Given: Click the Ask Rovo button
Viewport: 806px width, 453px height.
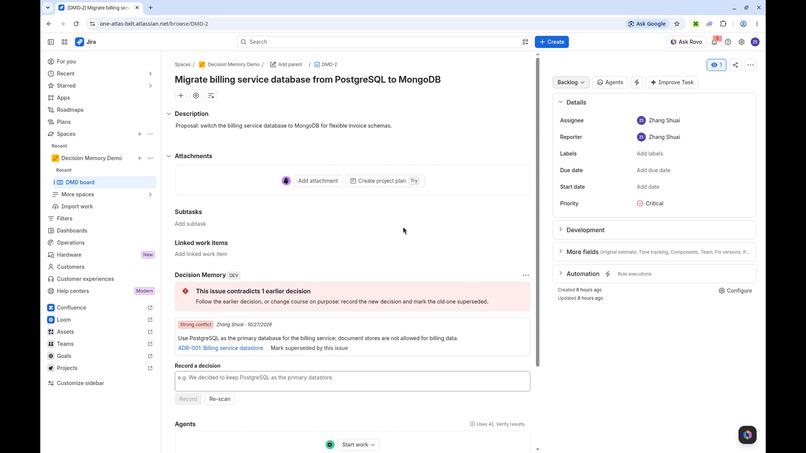Looking at the screenshot, I should tap(686, 42).
